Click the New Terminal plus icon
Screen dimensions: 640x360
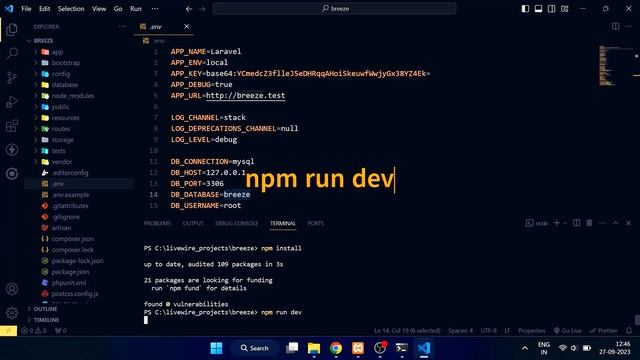point(556,223)
